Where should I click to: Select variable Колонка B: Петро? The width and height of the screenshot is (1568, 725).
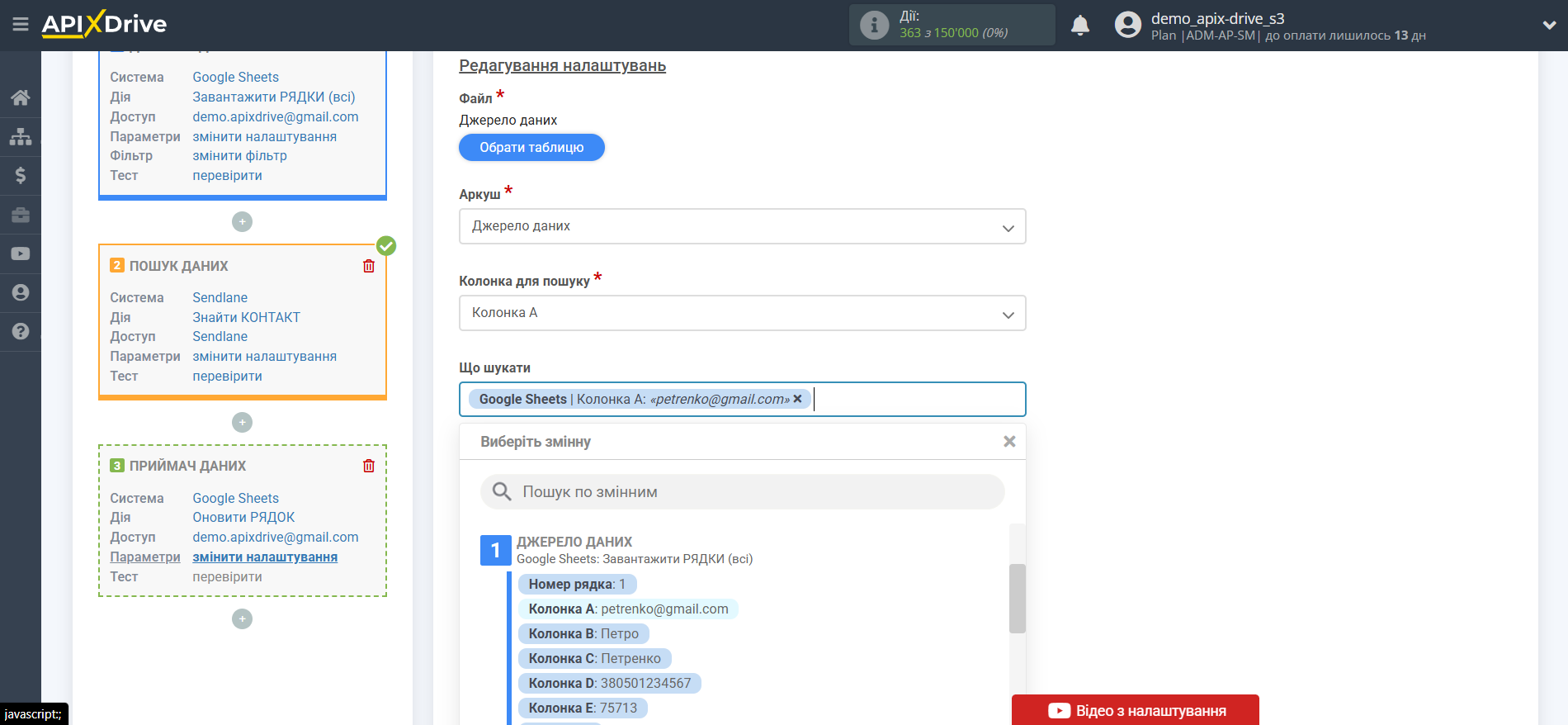(583, 634)
